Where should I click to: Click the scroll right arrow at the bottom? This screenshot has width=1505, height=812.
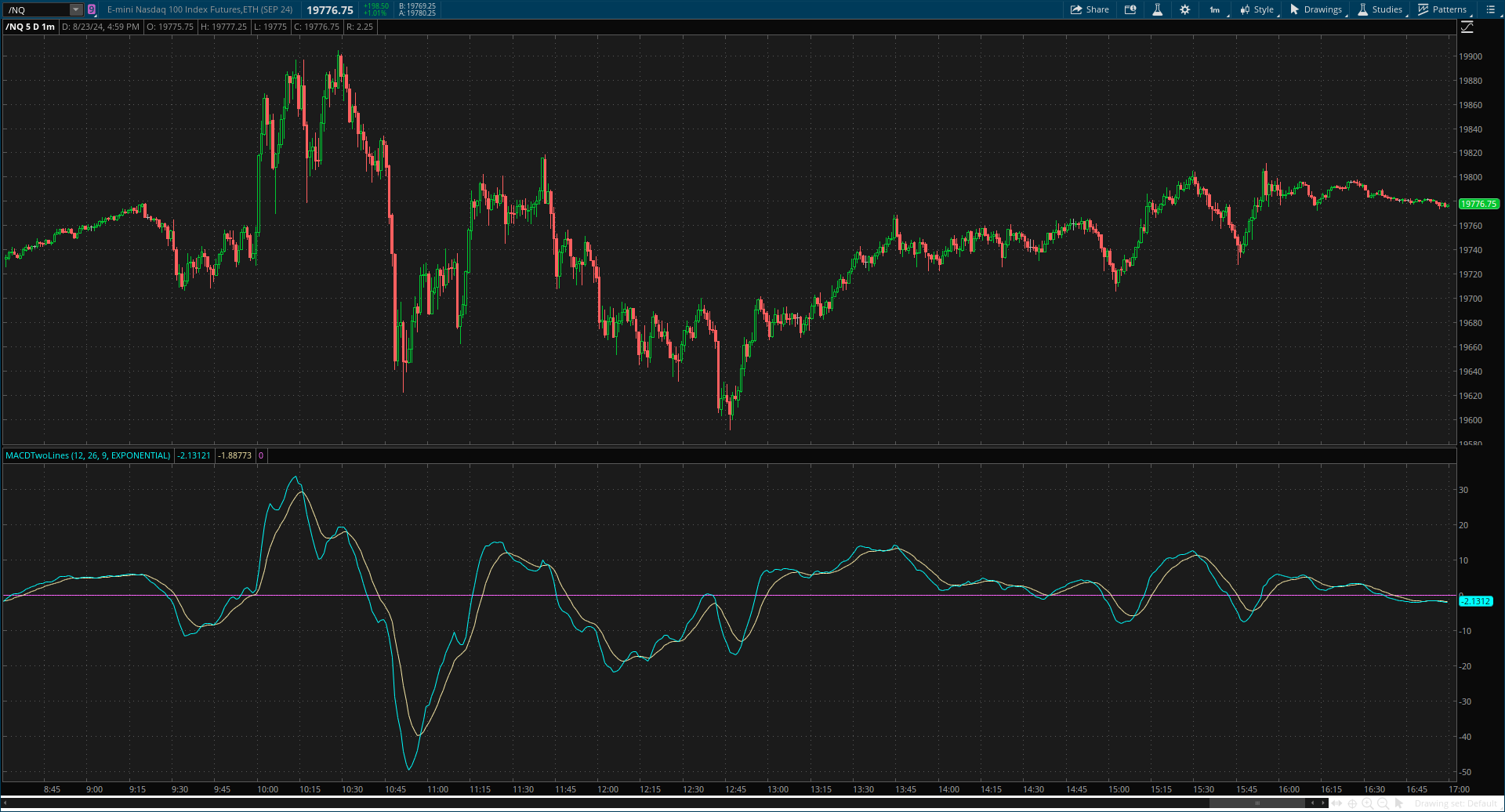1323,803
